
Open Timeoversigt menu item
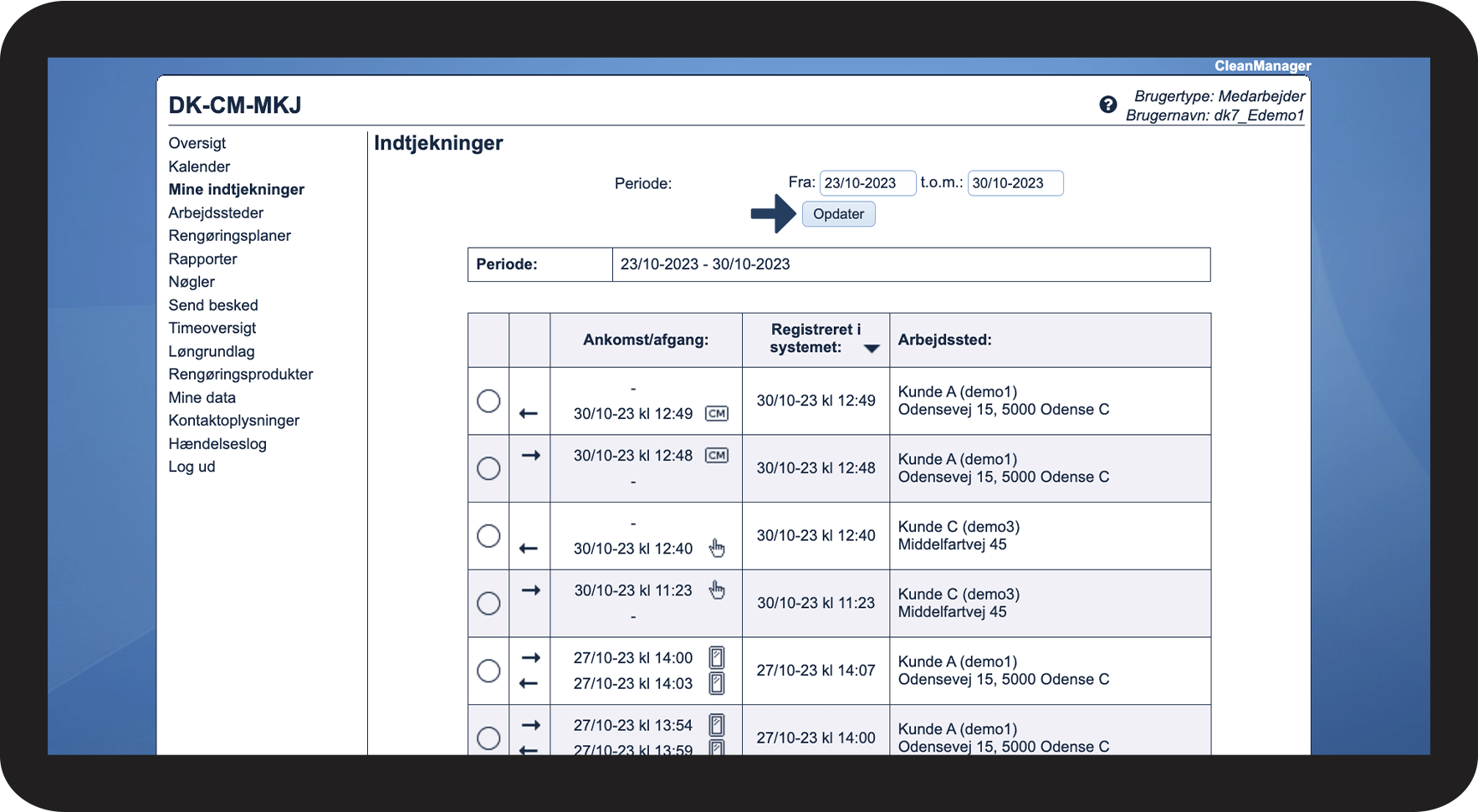click(x=212, y=328)
